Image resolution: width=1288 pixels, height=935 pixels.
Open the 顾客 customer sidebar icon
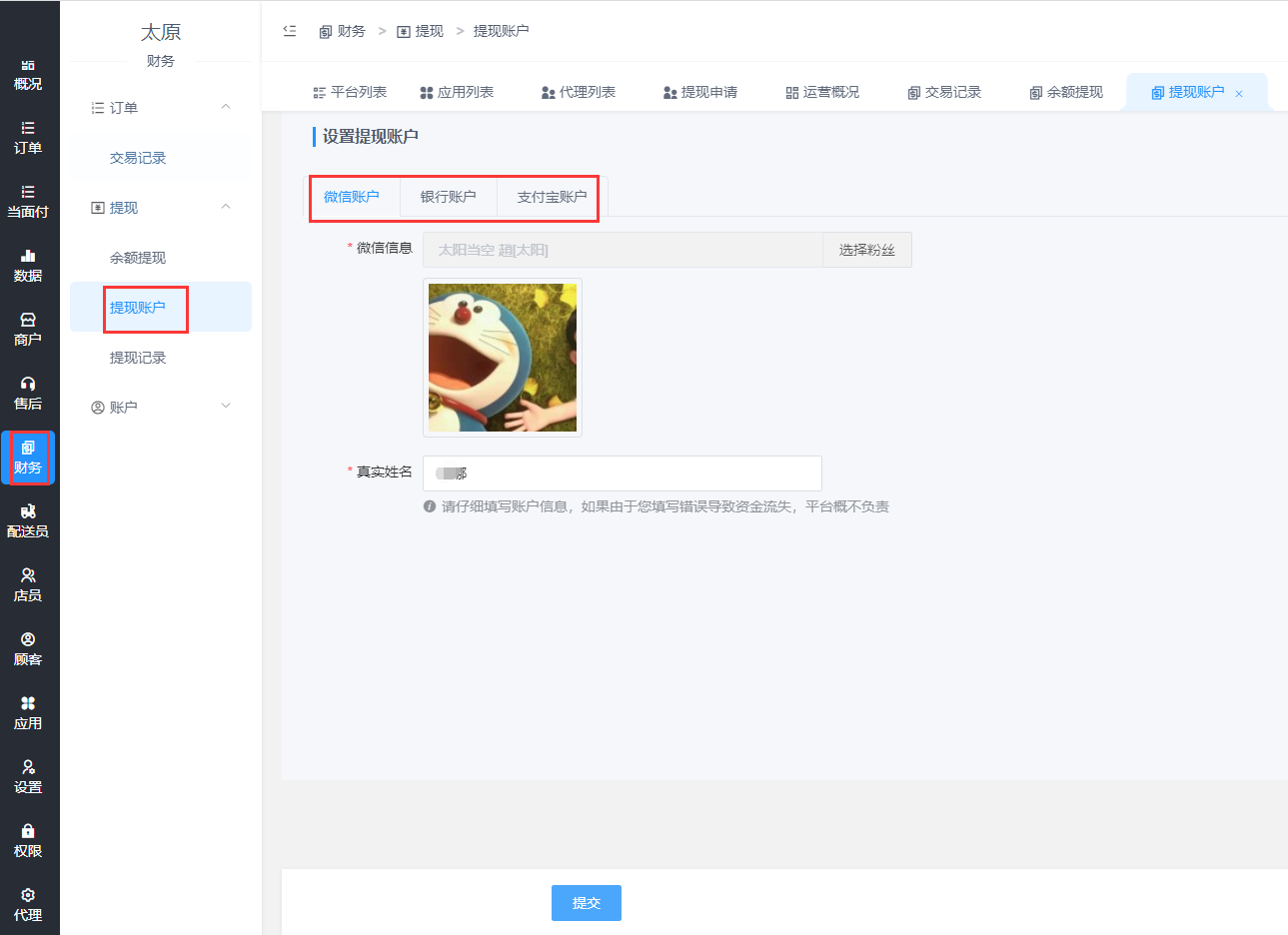point(28,650)
